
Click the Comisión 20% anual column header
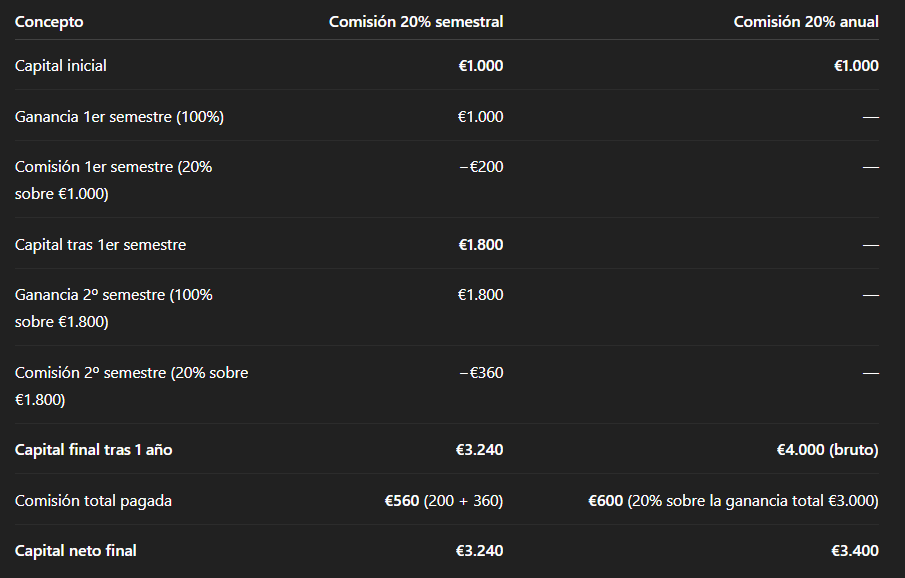point(806,22)
